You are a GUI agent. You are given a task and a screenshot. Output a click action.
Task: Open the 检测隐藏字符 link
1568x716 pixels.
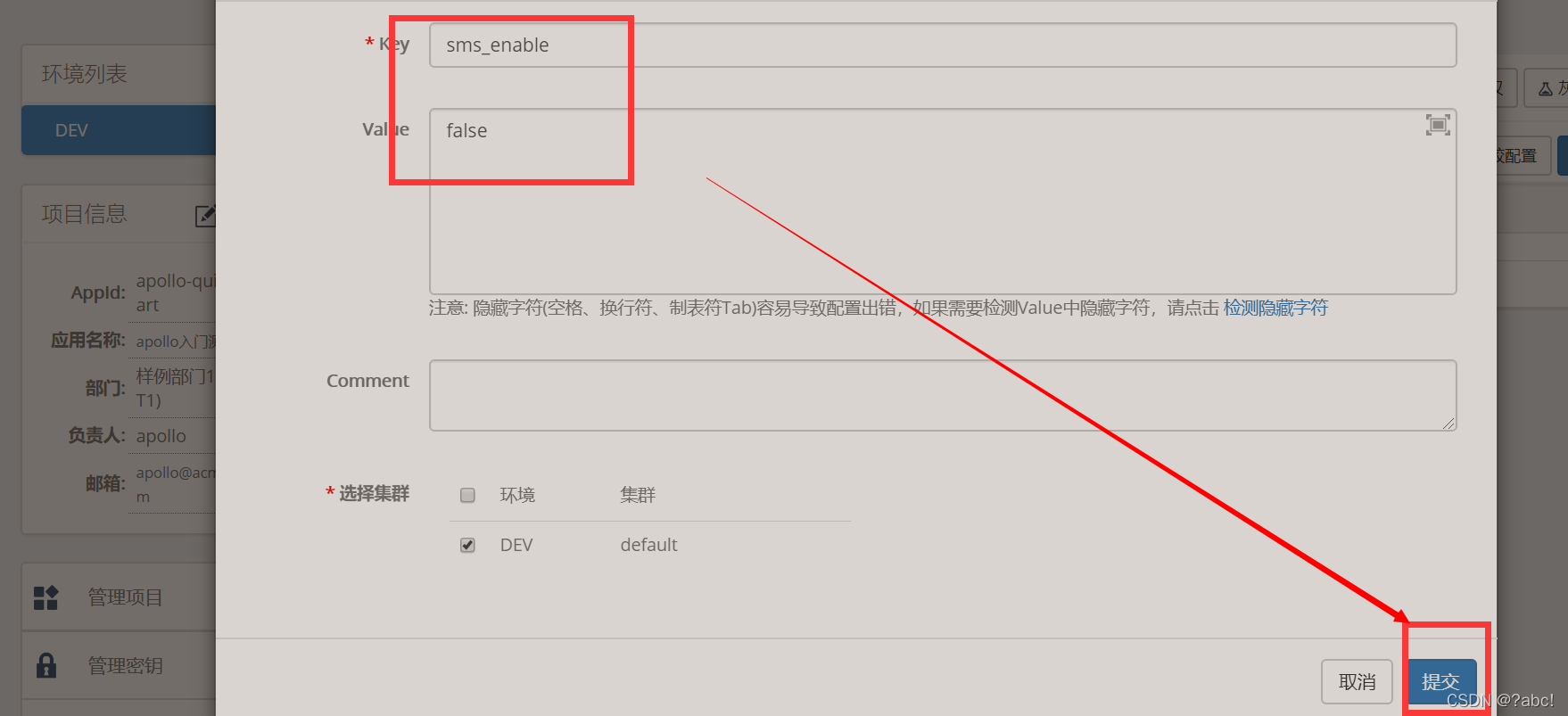coord(1275,309)
